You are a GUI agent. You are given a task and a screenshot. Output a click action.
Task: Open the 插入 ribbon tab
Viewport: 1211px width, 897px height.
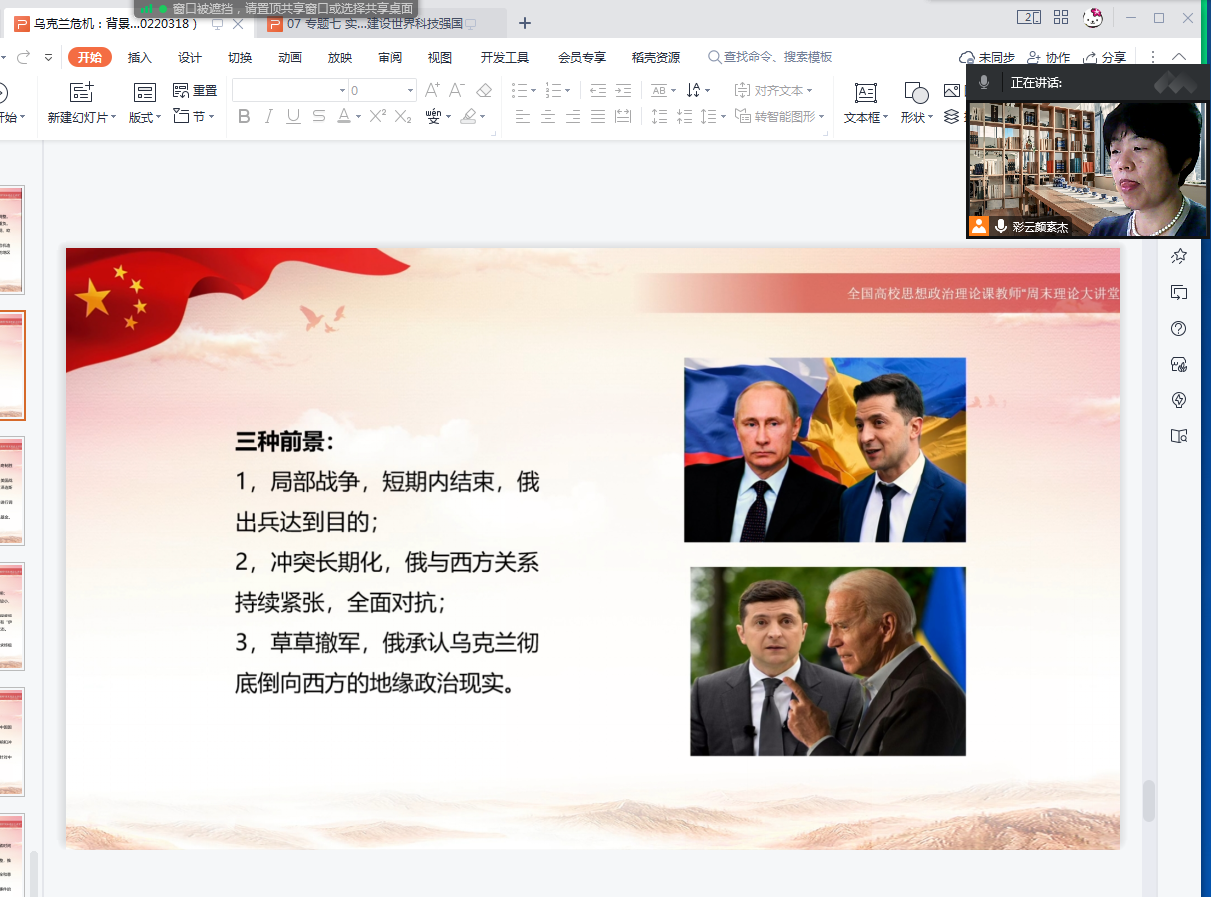click(x=140, y=58)
